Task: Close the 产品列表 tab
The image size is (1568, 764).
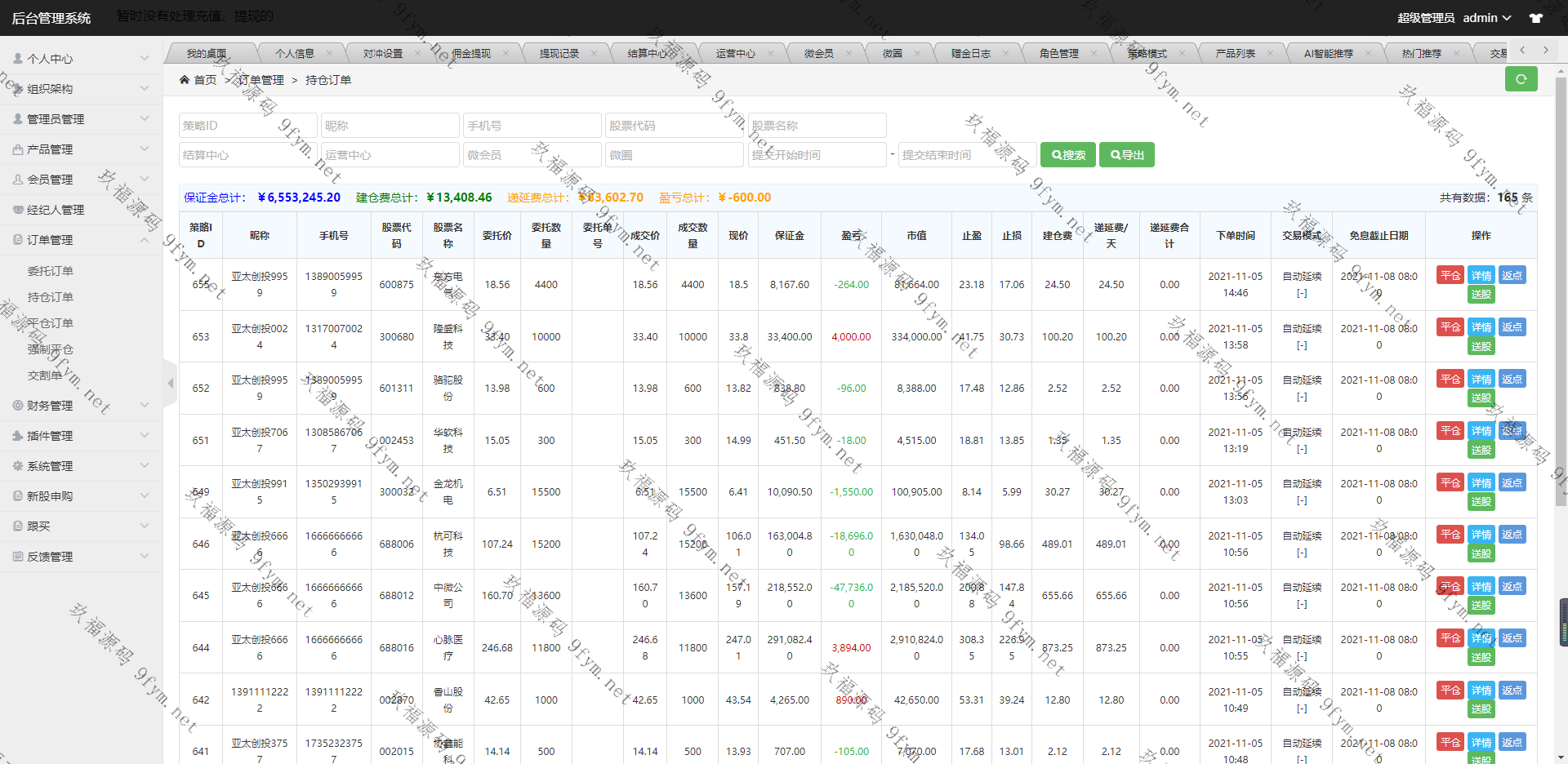Action: pyautogui.click(x=1270, y=54)
